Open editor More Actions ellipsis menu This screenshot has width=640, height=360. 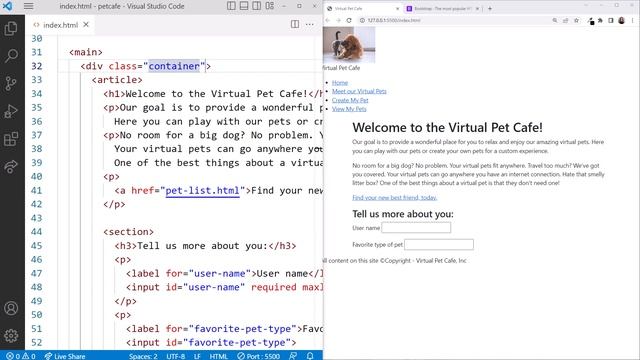(310, 24)
